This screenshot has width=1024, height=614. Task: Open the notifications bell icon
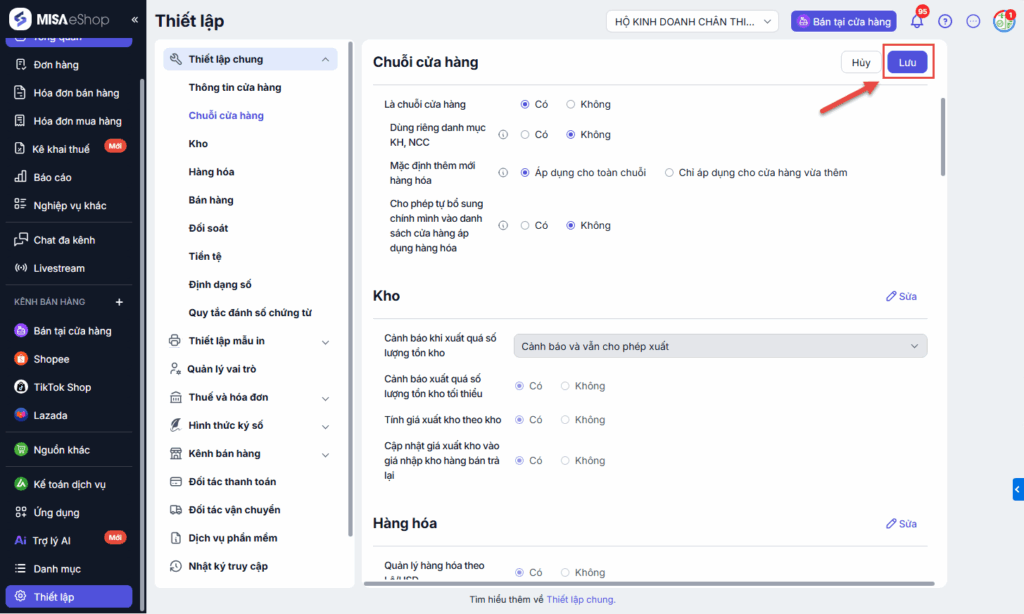[x=916, y=21]
